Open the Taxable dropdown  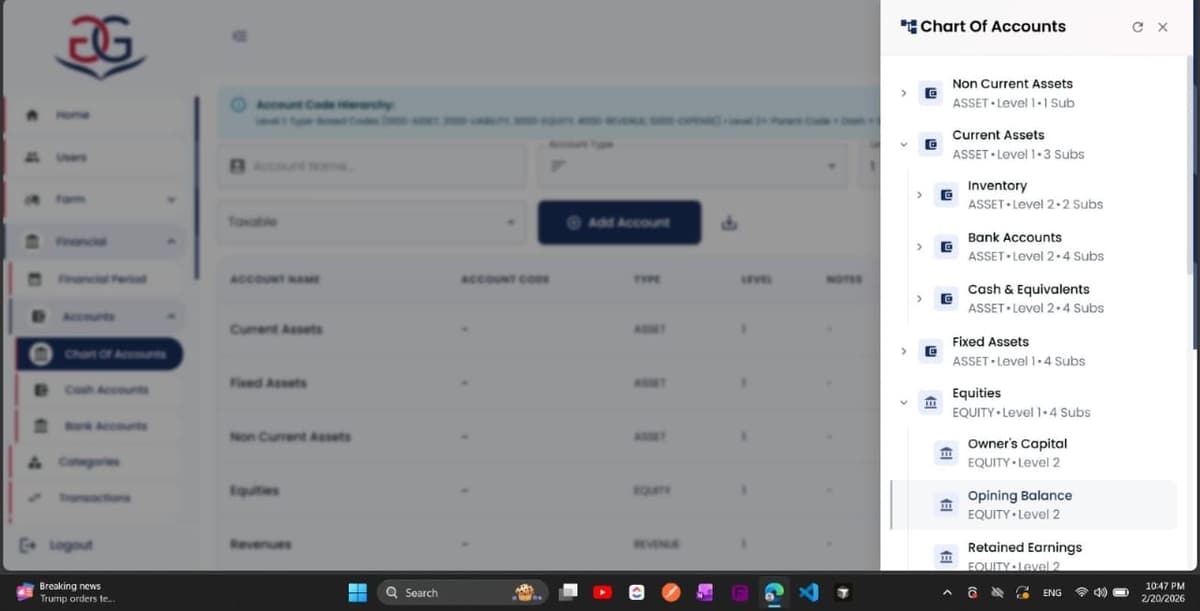371,222
